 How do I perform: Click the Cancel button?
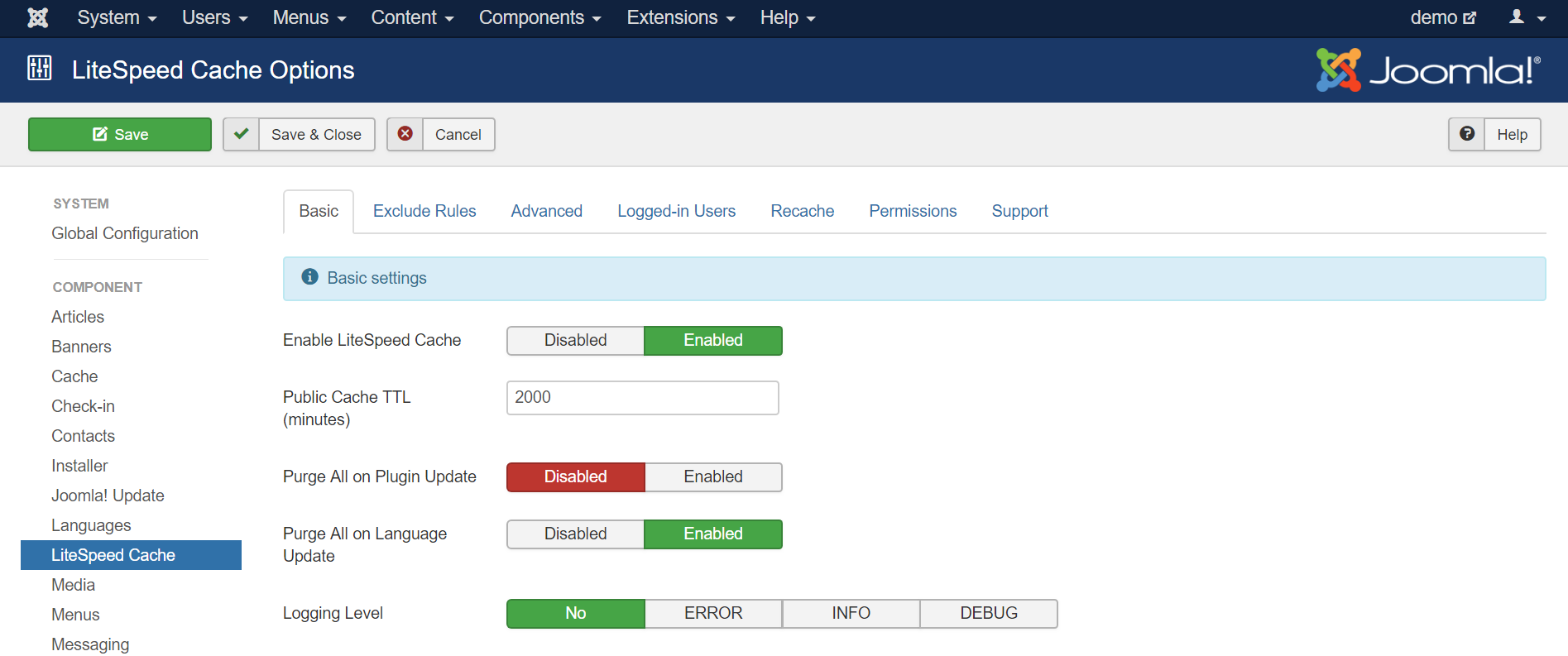(441, 134)
